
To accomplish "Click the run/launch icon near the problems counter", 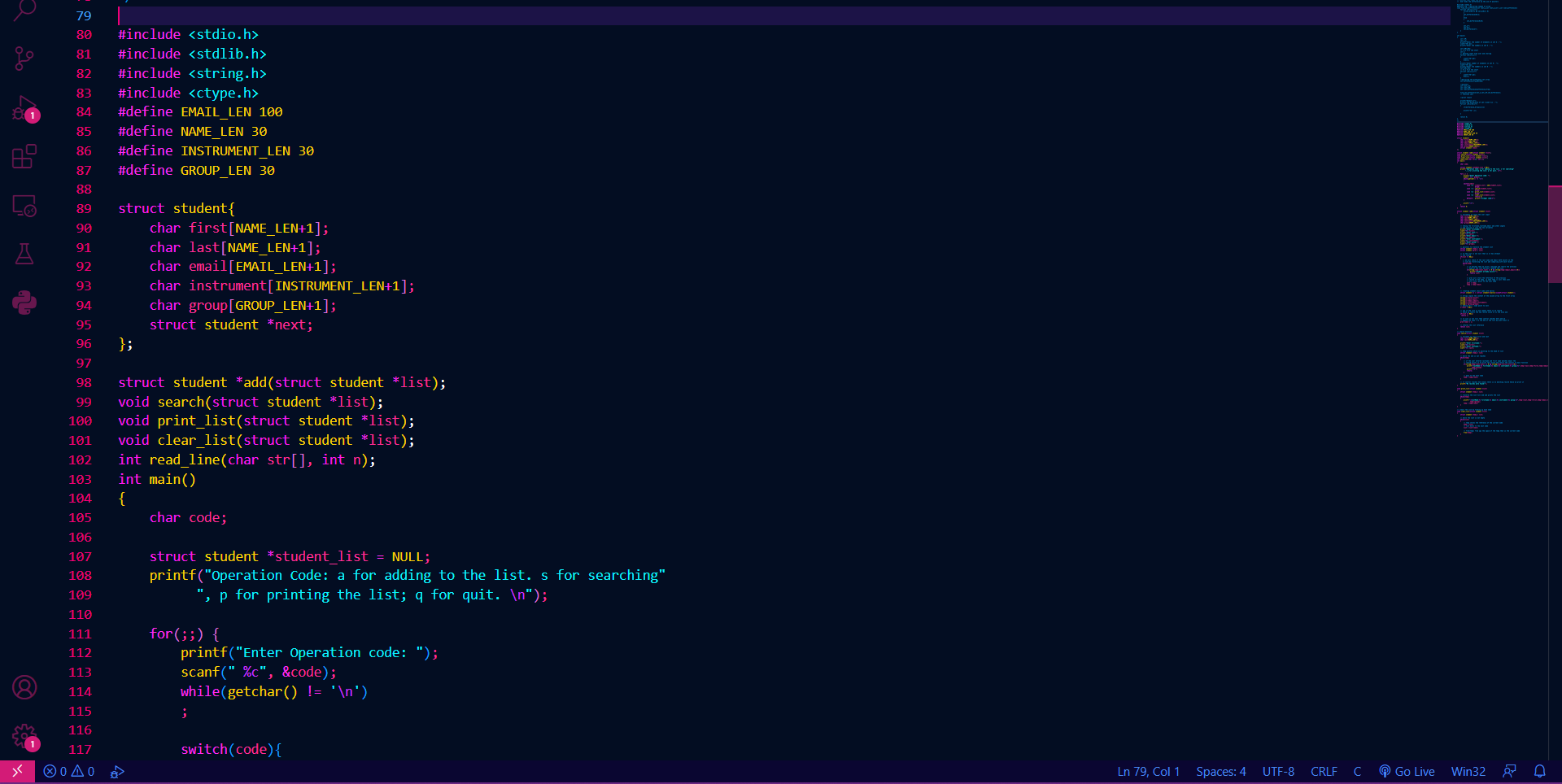I will click(x=118, y=771).
